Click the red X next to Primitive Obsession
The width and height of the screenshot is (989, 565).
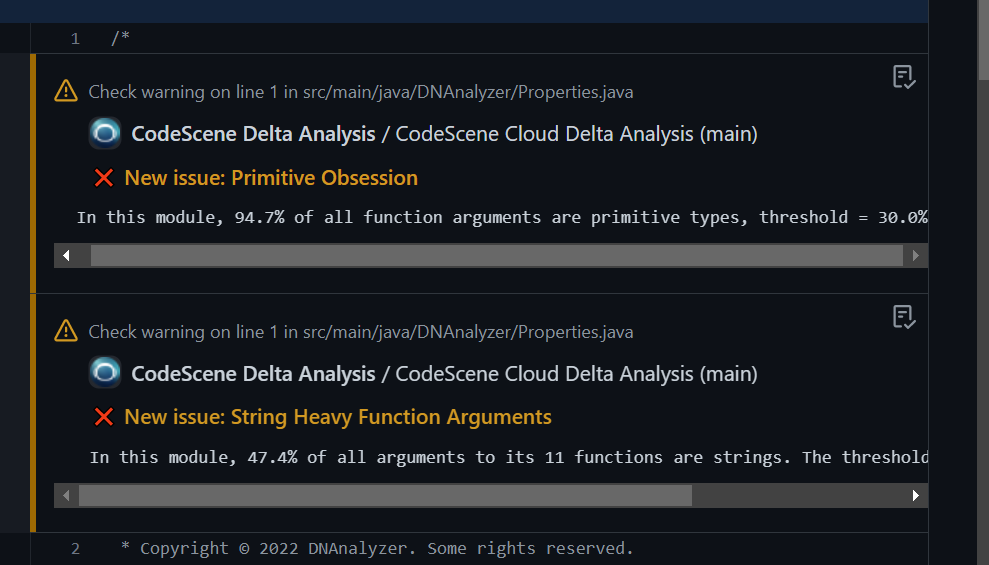(x=103, y=178)
